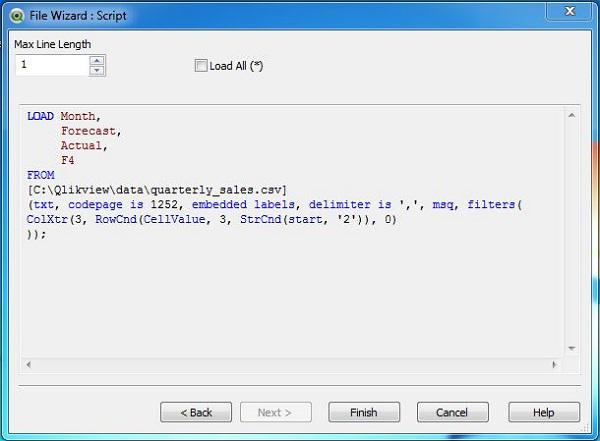The width and height of the screenshot is (600, 441).
Task: Click the 'delimiter is' text in script
Action: coord(350,204)
